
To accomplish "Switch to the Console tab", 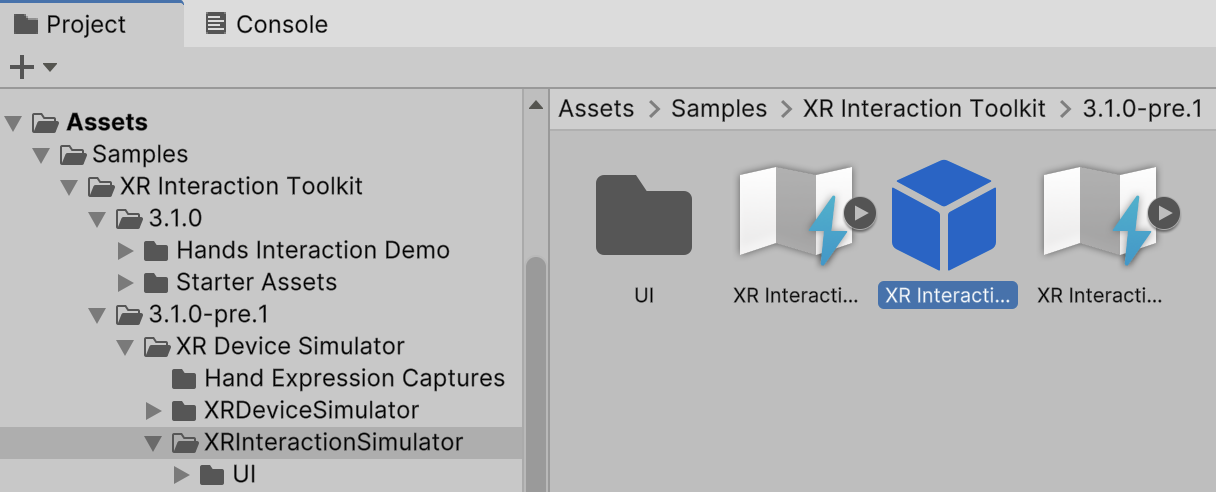I will [267, 24].
